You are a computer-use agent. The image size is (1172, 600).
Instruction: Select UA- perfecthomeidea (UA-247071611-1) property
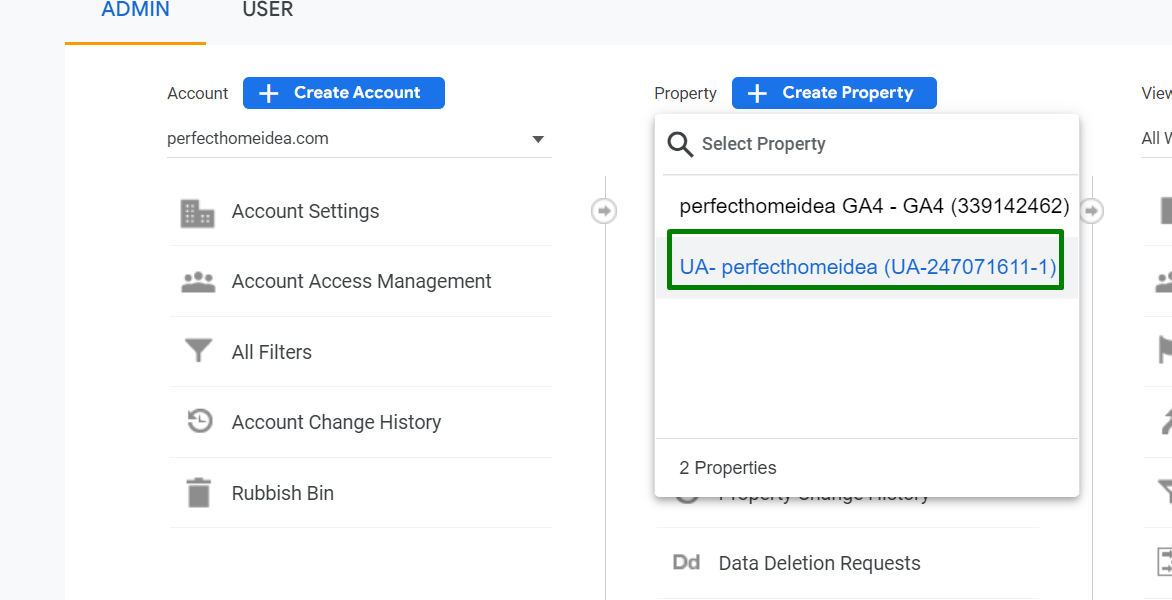pyautogui.click(x=867, y=267)
